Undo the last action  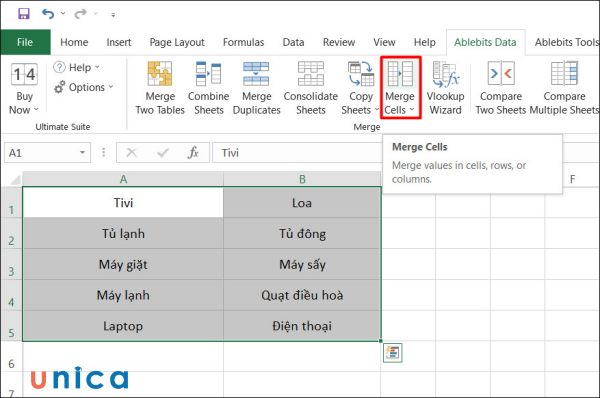[x=47, y=14]
